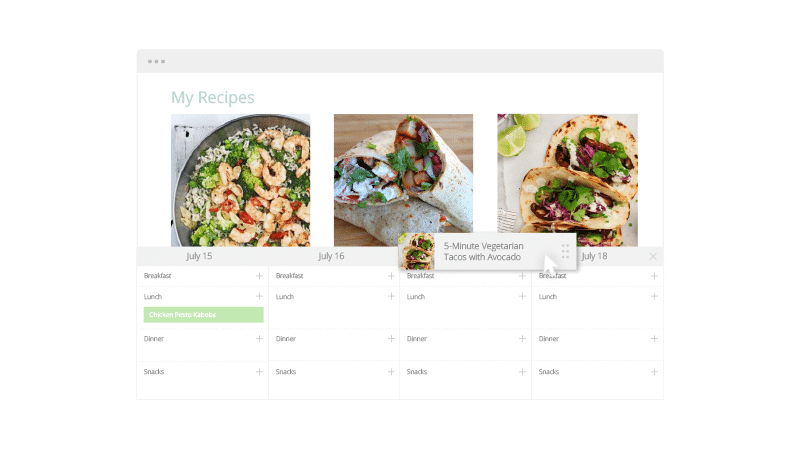The height and width of the screenshot is (462, 800).
Task: Select the vegetarian tacos recipe photo
Action: coord(567,180)
